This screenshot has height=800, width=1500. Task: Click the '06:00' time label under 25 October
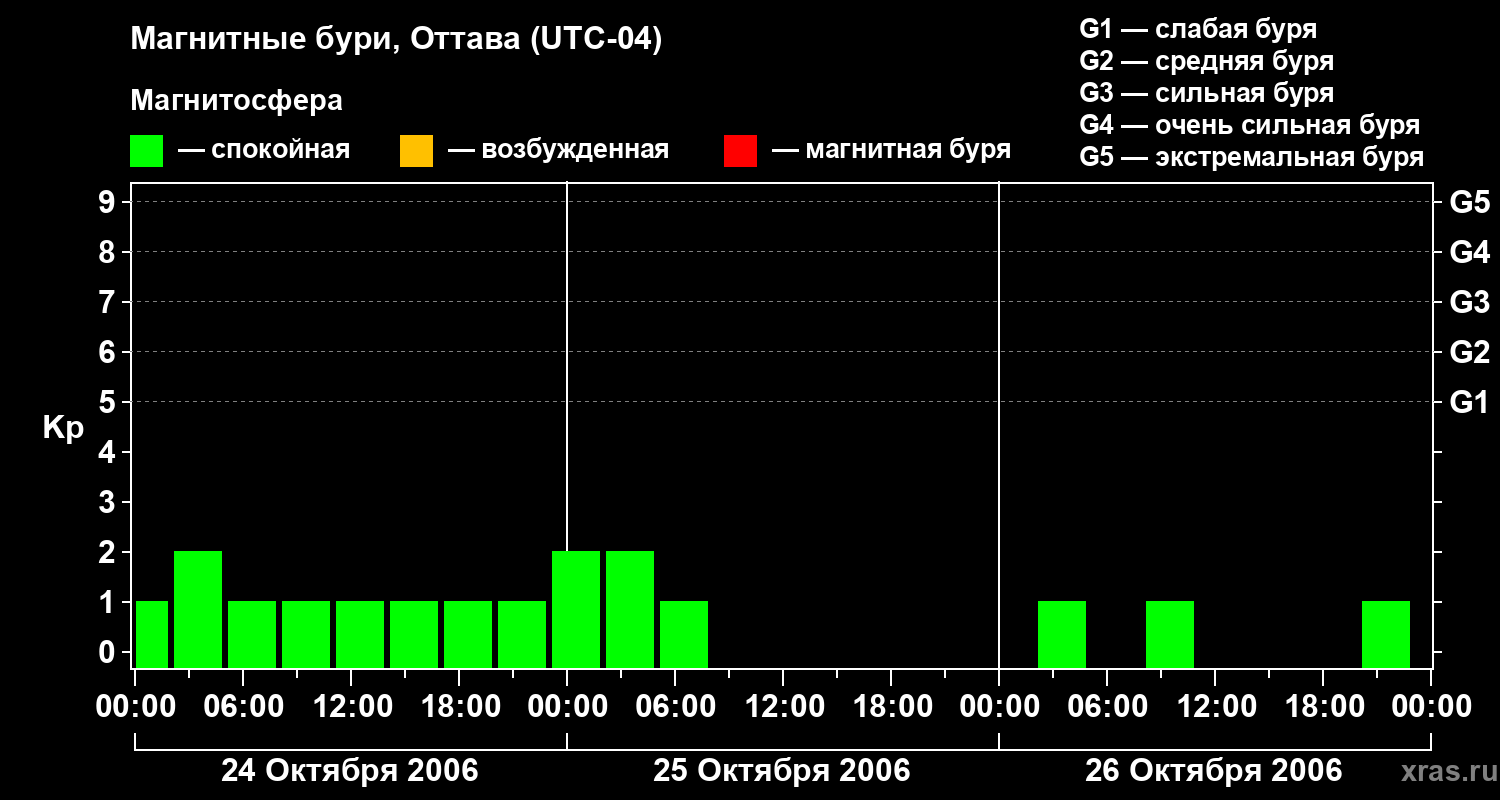click(x=675, y=707)
